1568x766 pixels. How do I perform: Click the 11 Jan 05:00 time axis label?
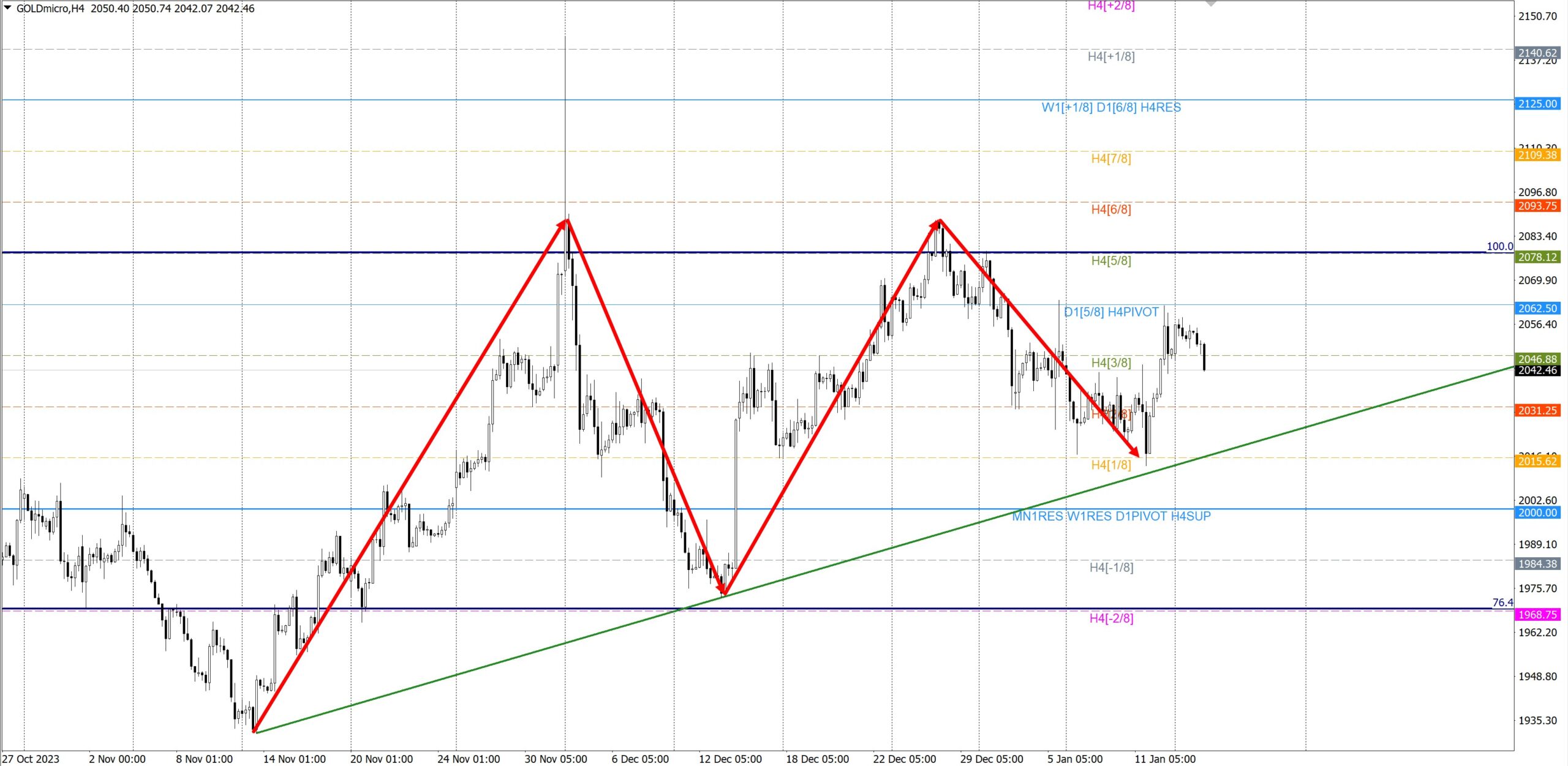point(1164,759)
